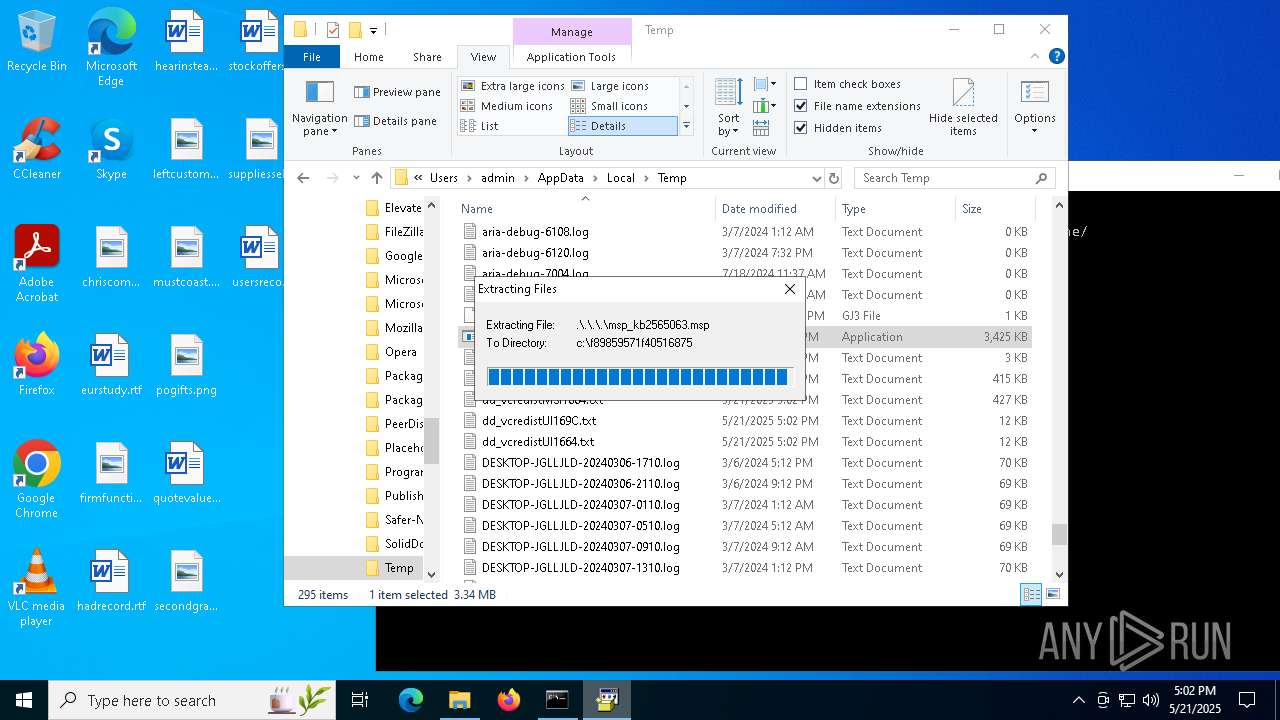
Task: Size all columns to fit
Action: coord(761,128)
